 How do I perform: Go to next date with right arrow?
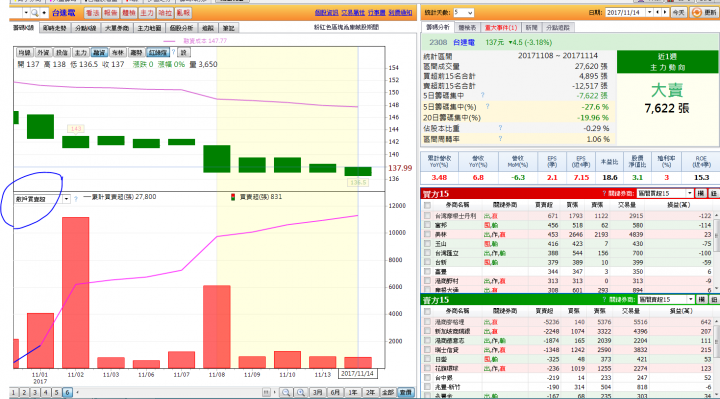(x=665, y=12)
